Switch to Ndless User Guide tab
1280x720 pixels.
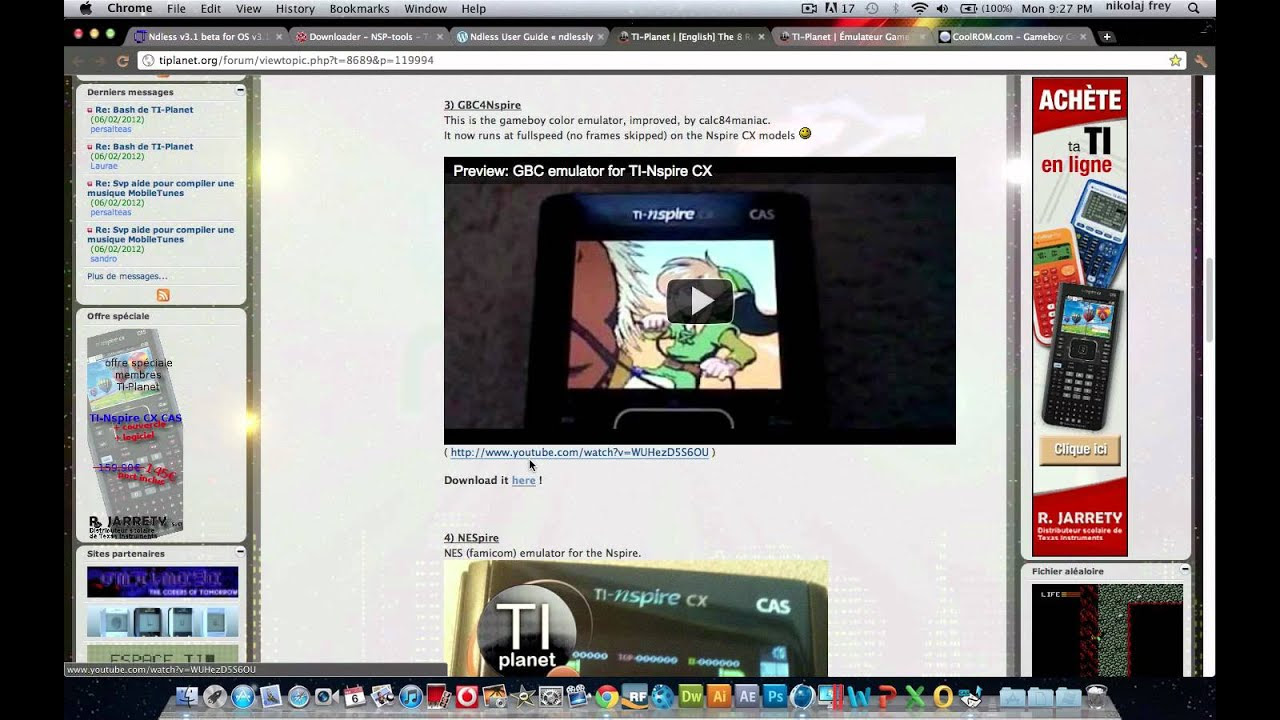(x=529, y=37)
